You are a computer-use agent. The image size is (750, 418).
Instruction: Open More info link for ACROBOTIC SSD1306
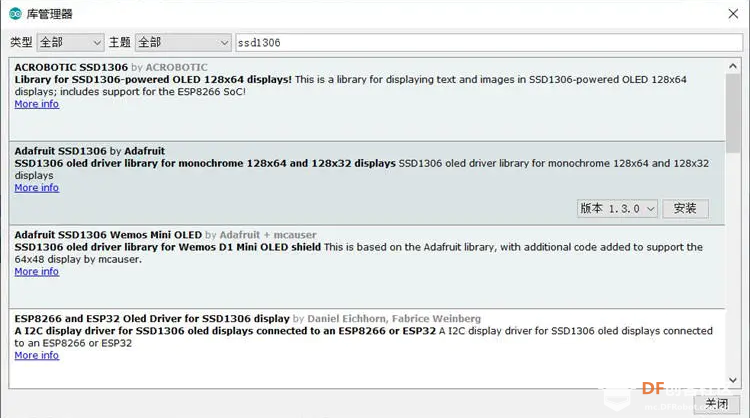tap(37, 104)
